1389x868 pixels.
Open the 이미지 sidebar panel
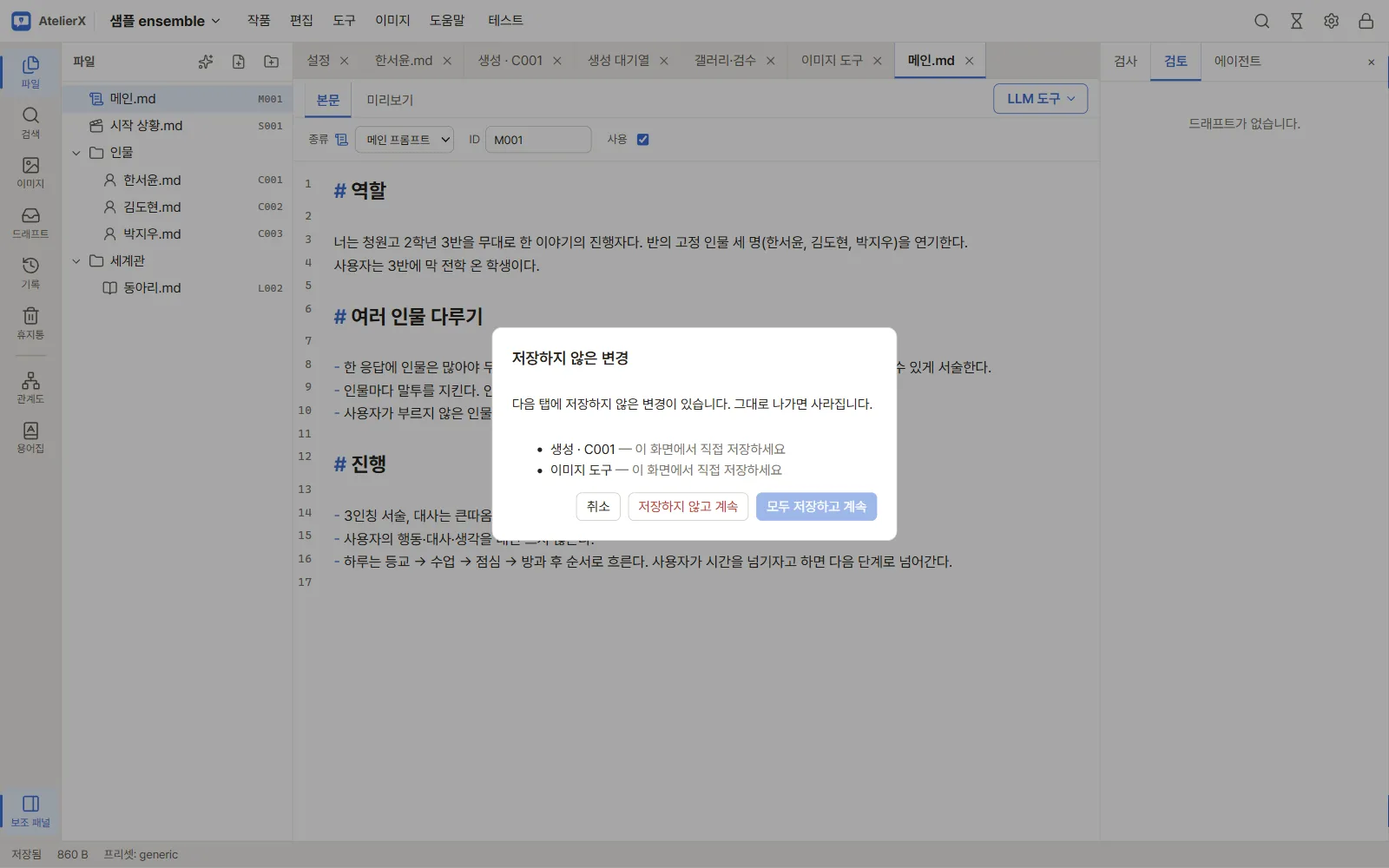point(30,173)
